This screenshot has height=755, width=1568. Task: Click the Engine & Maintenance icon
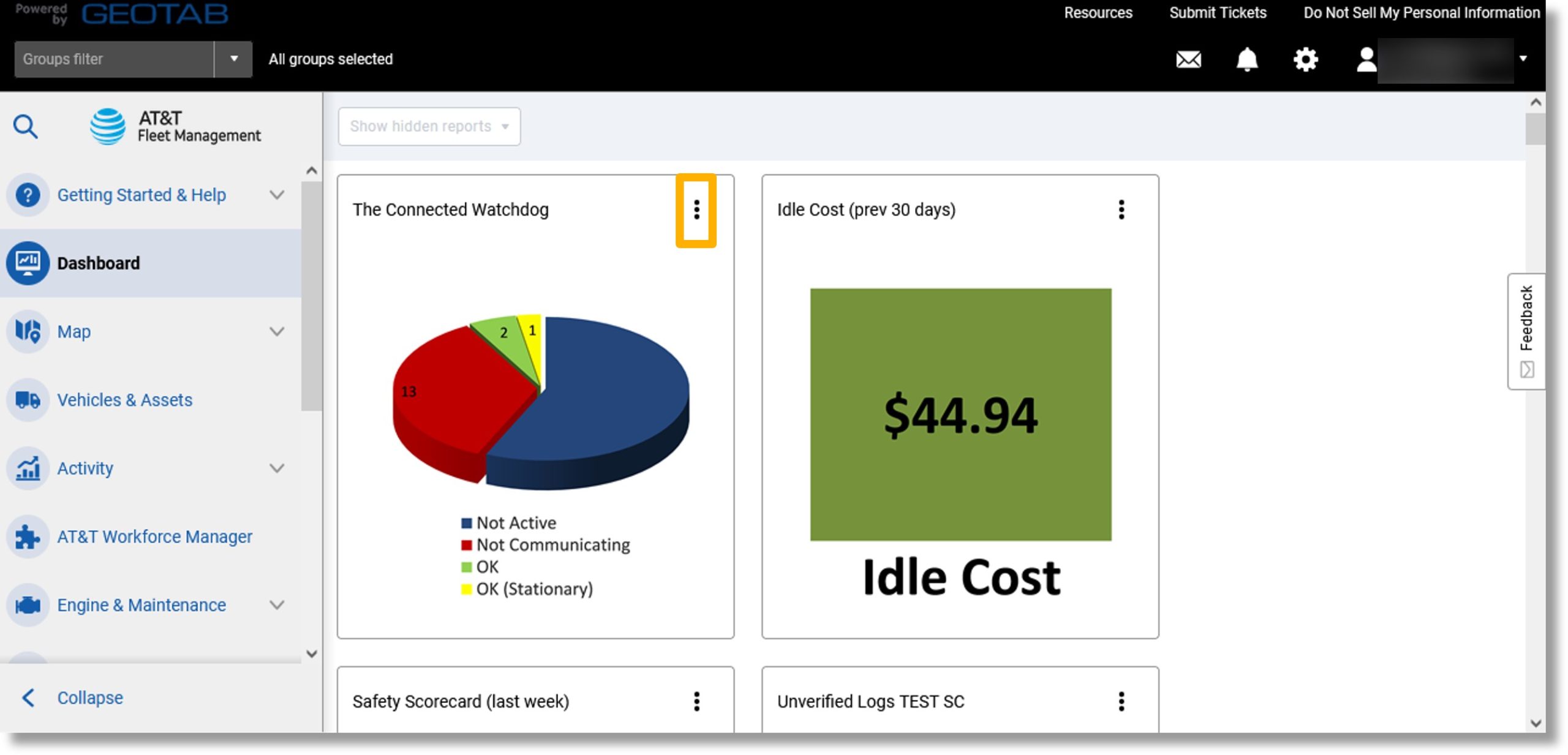[x=27, y=604]
